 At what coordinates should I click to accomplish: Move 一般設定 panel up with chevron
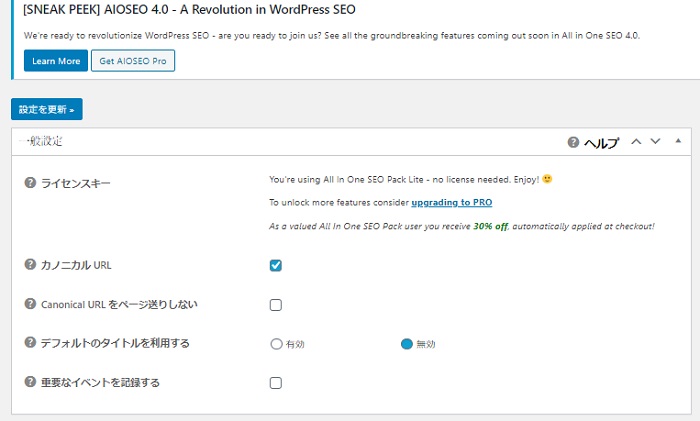click(636, 142)
